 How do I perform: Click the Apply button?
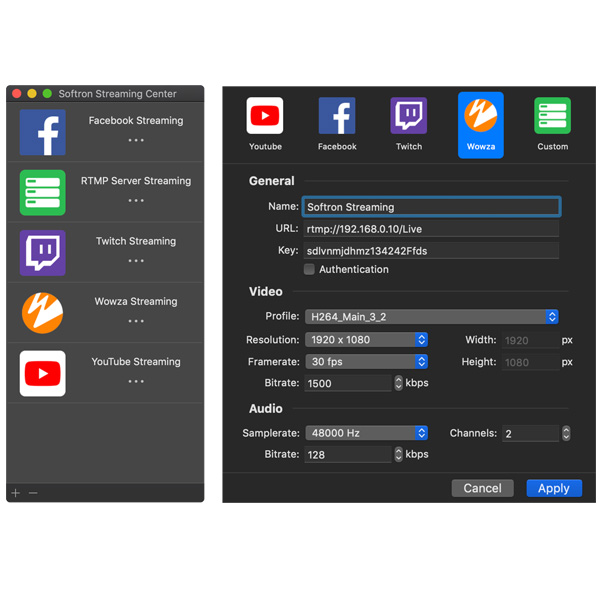click(553, 488)
